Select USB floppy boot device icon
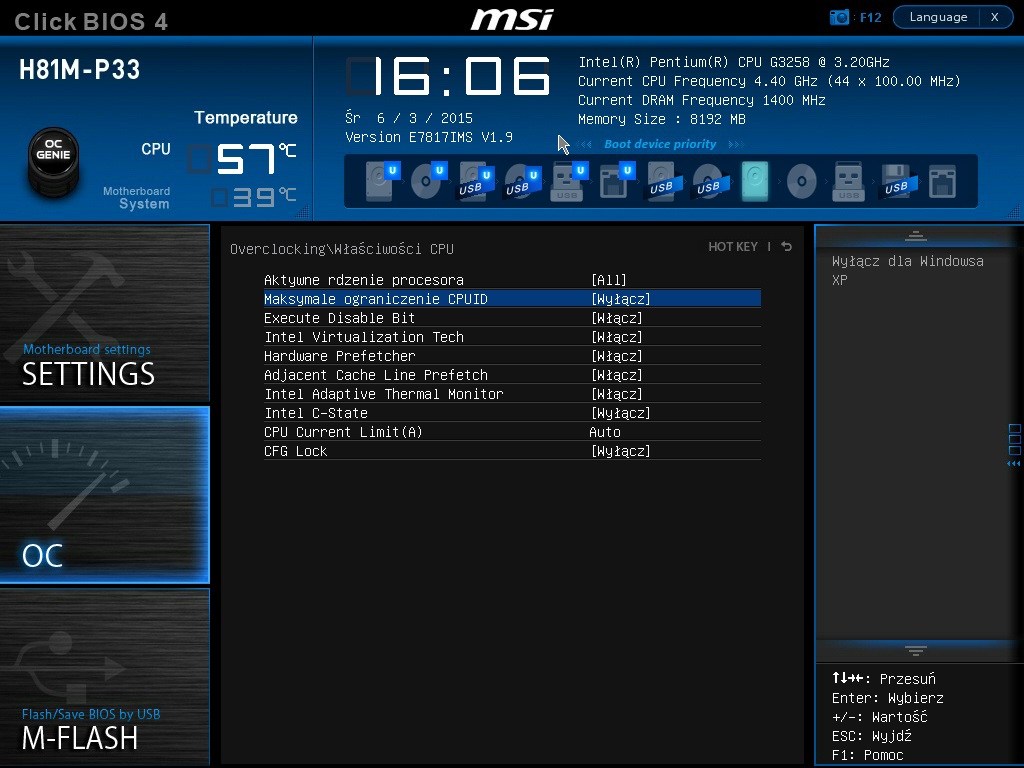 pos(898,181)
